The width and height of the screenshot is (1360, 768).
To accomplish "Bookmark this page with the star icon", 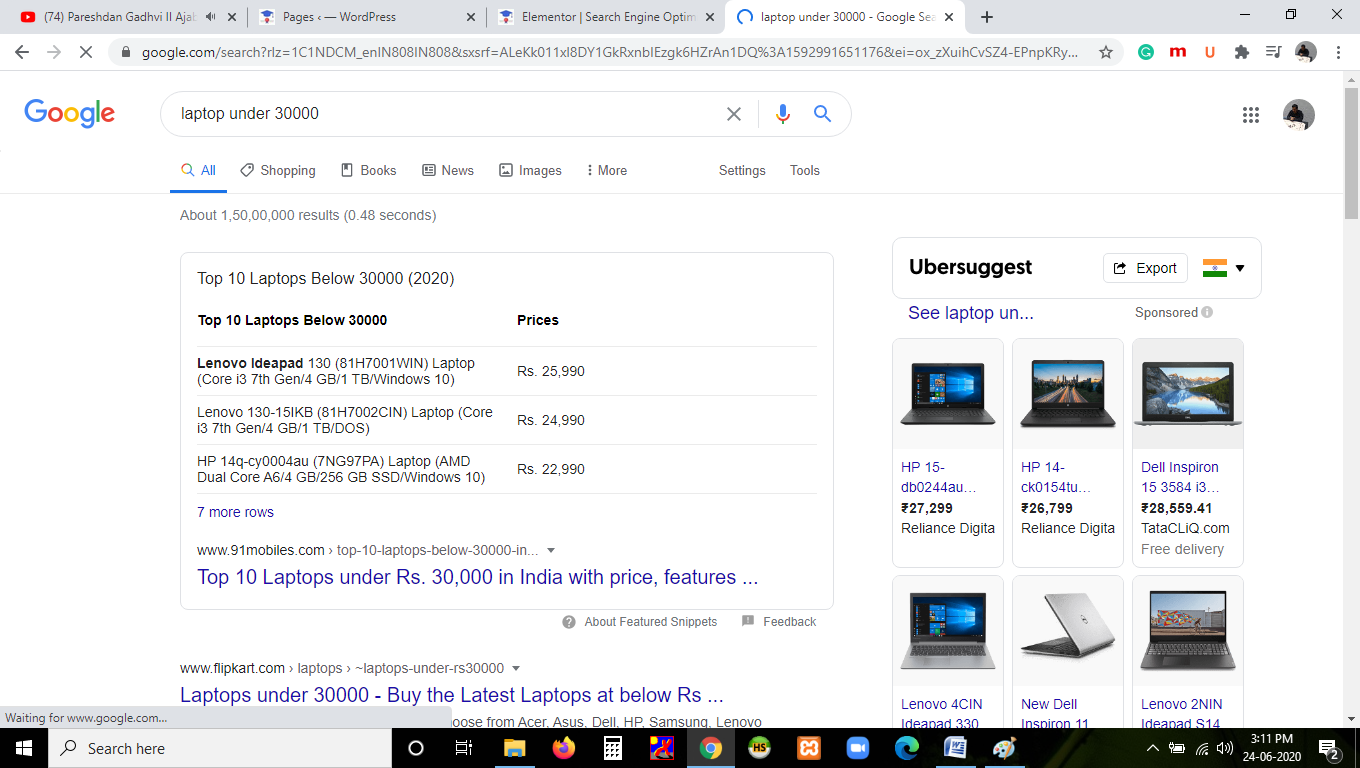I will (x=1106, y=52).
